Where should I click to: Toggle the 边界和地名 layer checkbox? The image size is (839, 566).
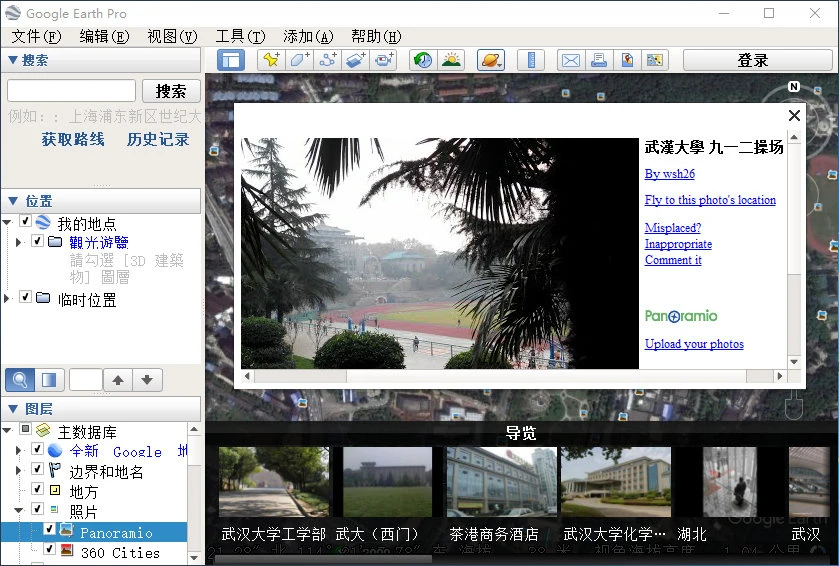37,470
